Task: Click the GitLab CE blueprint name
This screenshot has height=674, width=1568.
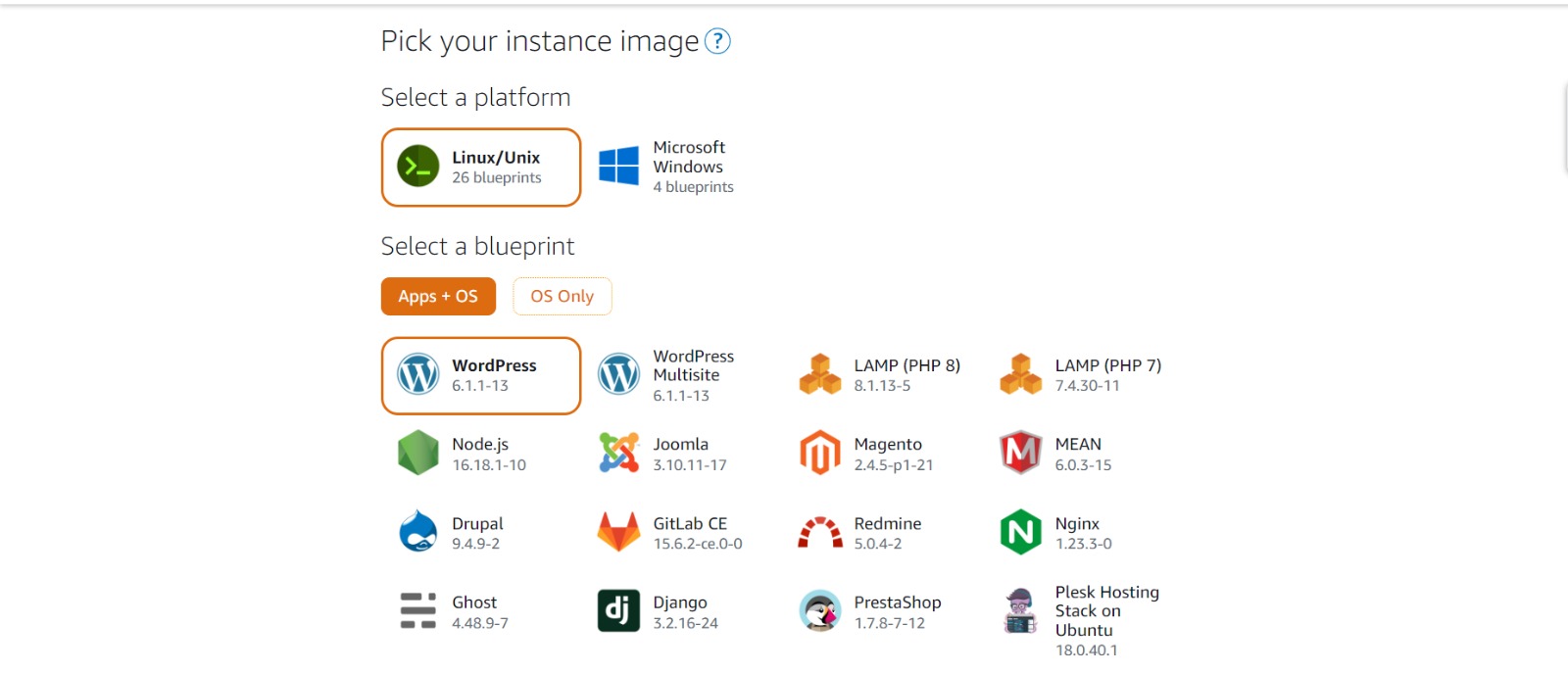Action: pyautogui.click(x=690, y=523)
